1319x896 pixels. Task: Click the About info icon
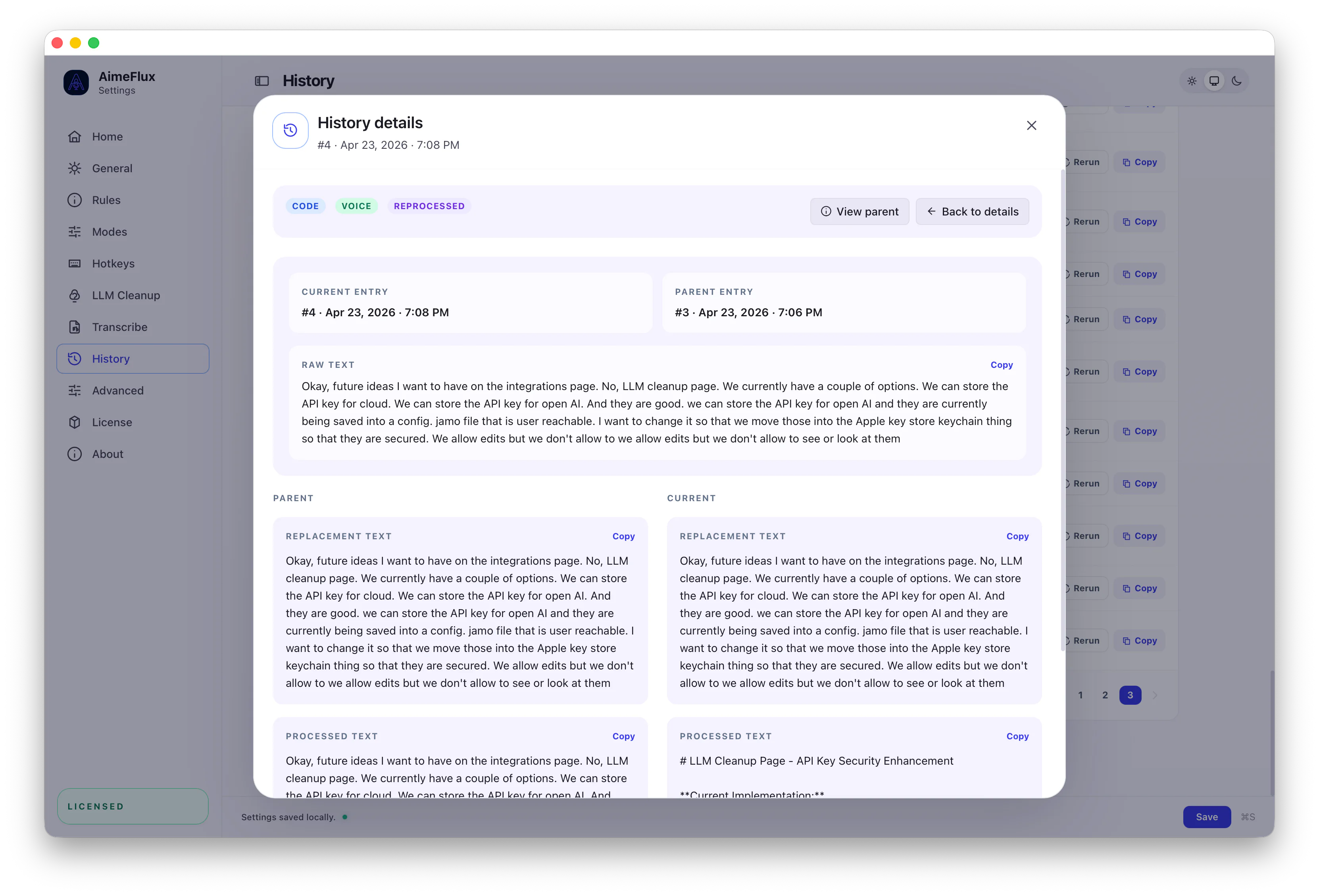click(x=74, y=454)
